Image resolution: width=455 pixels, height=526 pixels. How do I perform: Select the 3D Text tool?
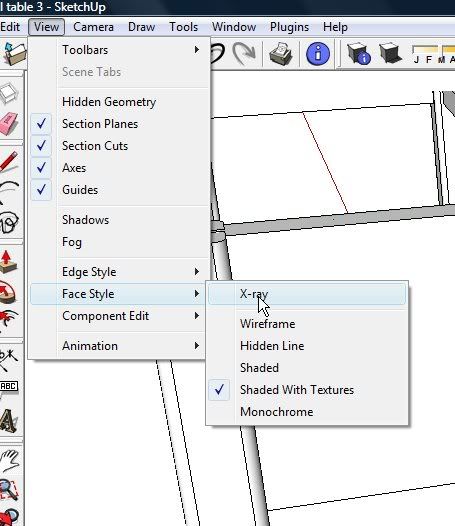[8, 421]
